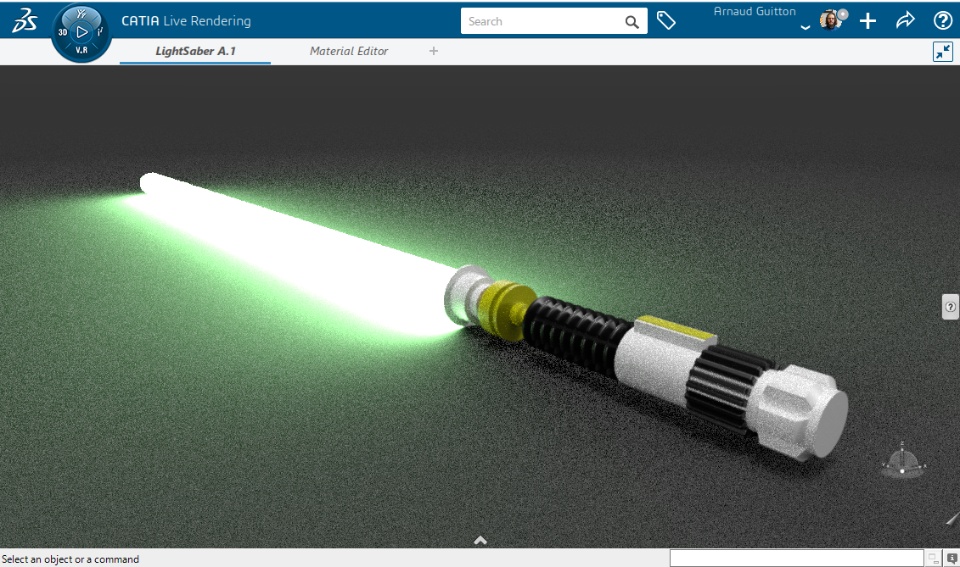960x567 pixels.
Task: Open the Arnaud Guitton user name menu
Action: (754, 12)
